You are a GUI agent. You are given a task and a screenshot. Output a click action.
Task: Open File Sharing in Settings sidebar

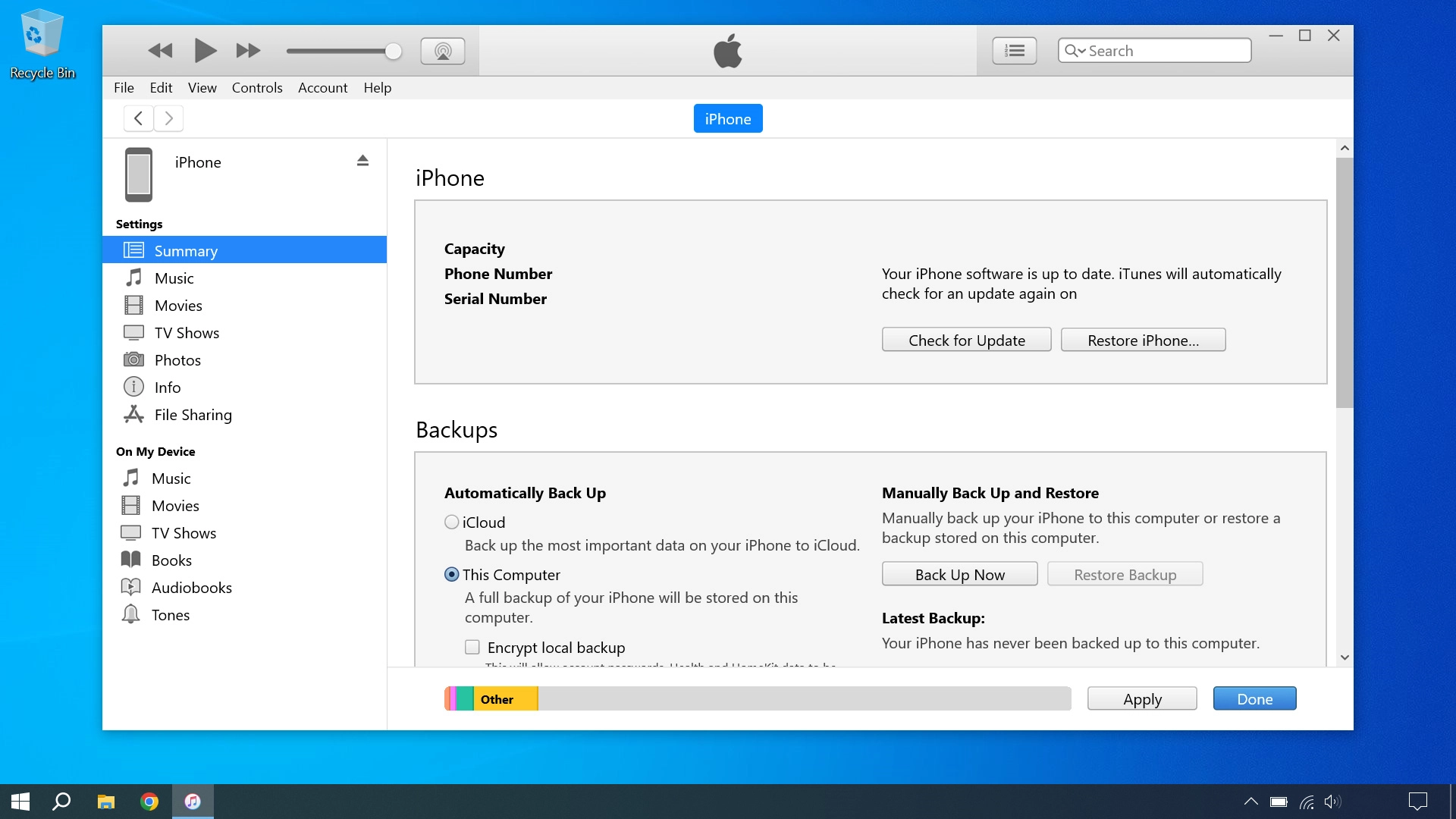193,415
